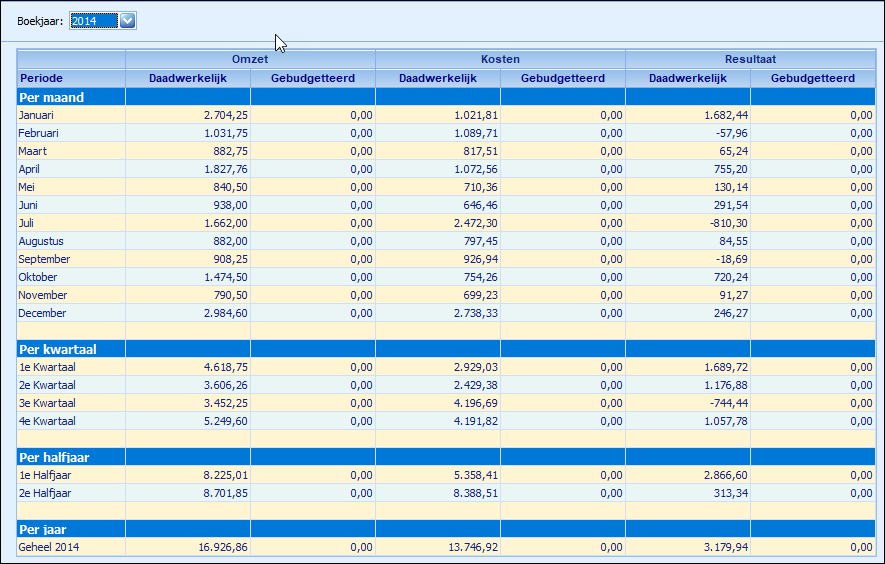This screenshot has width=885, height=564.
Task: Click the 3e Kwartaal row
Action: (x=446, y=403)
